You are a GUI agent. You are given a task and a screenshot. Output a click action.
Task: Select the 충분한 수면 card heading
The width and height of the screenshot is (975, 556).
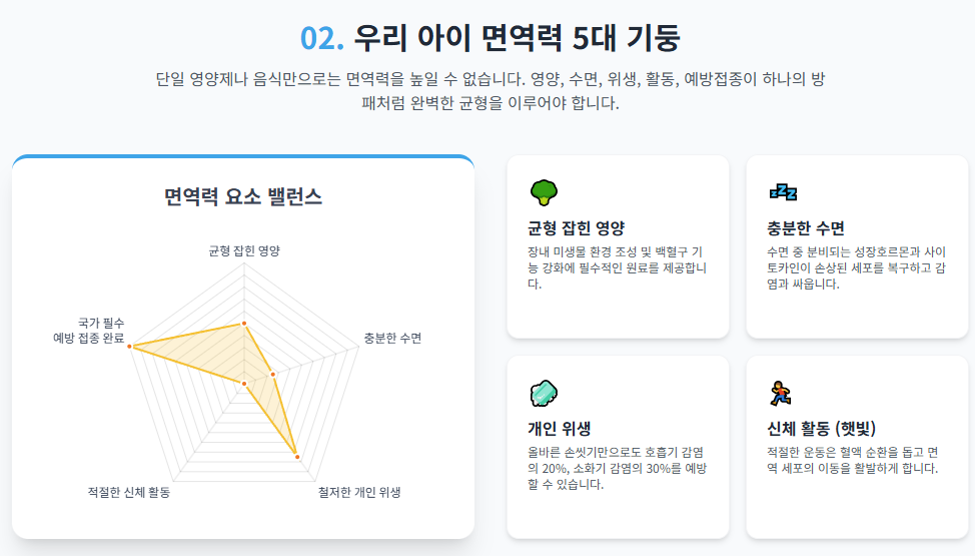805,228
